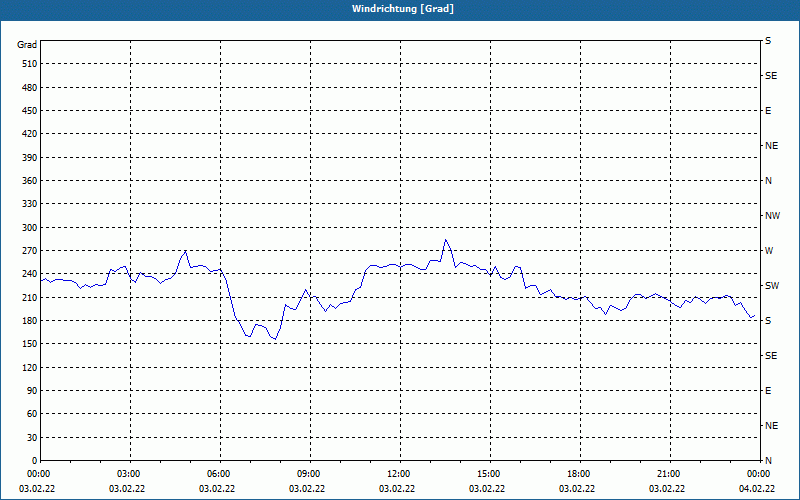
Task: Click the 06:00 time label
Action: coord(220,474)
